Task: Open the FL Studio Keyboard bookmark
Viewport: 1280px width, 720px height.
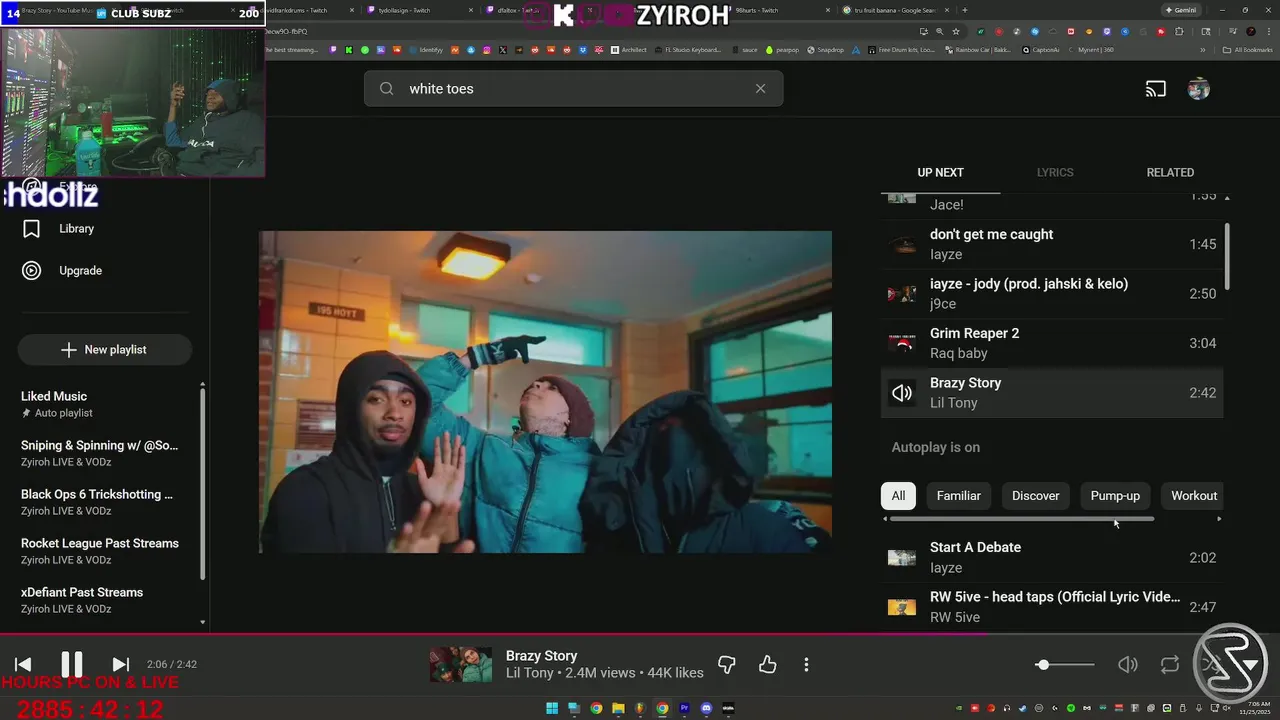Action: [687, 50]
